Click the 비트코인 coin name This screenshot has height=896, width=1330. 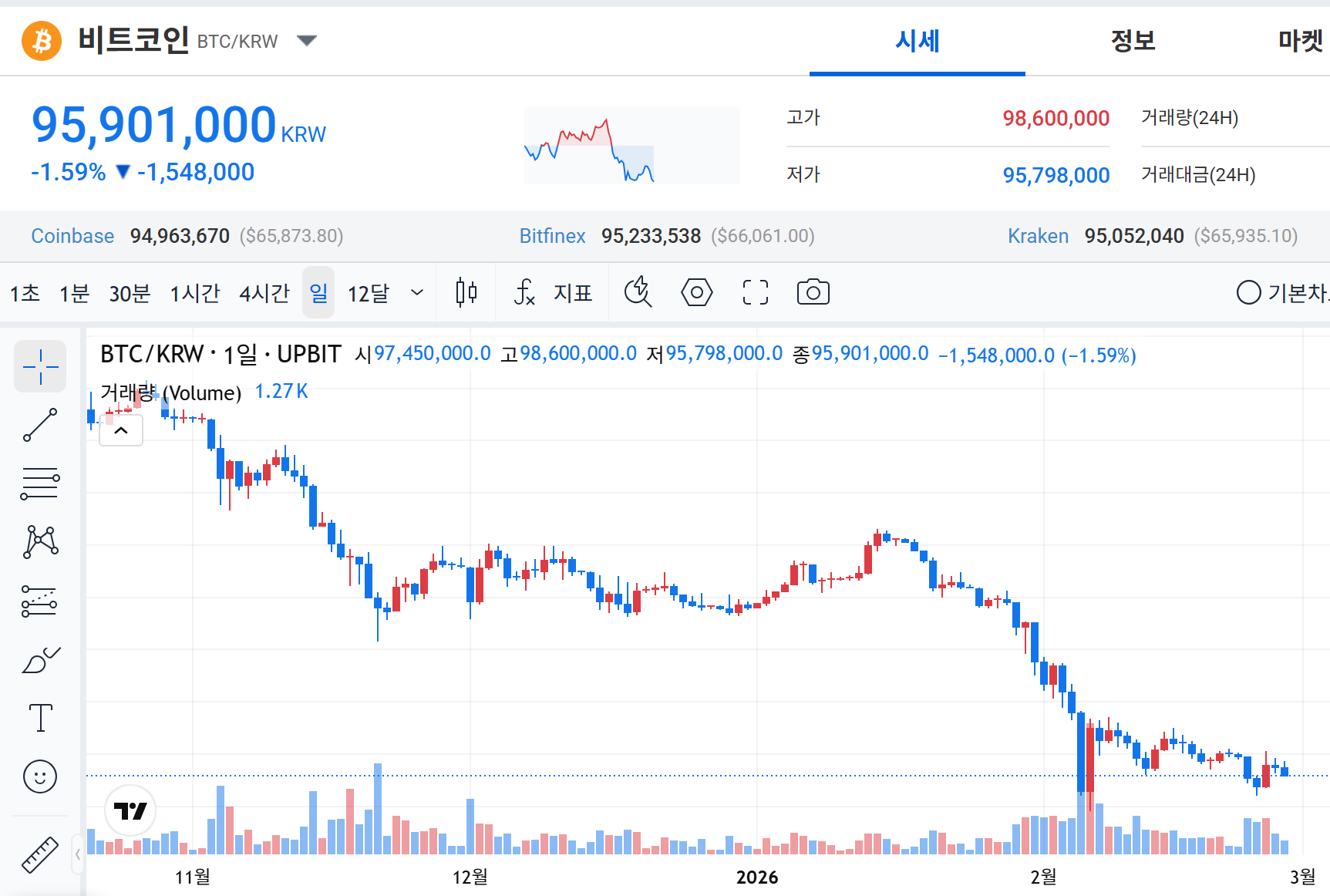pyautogui.click(x=133, y=39)
